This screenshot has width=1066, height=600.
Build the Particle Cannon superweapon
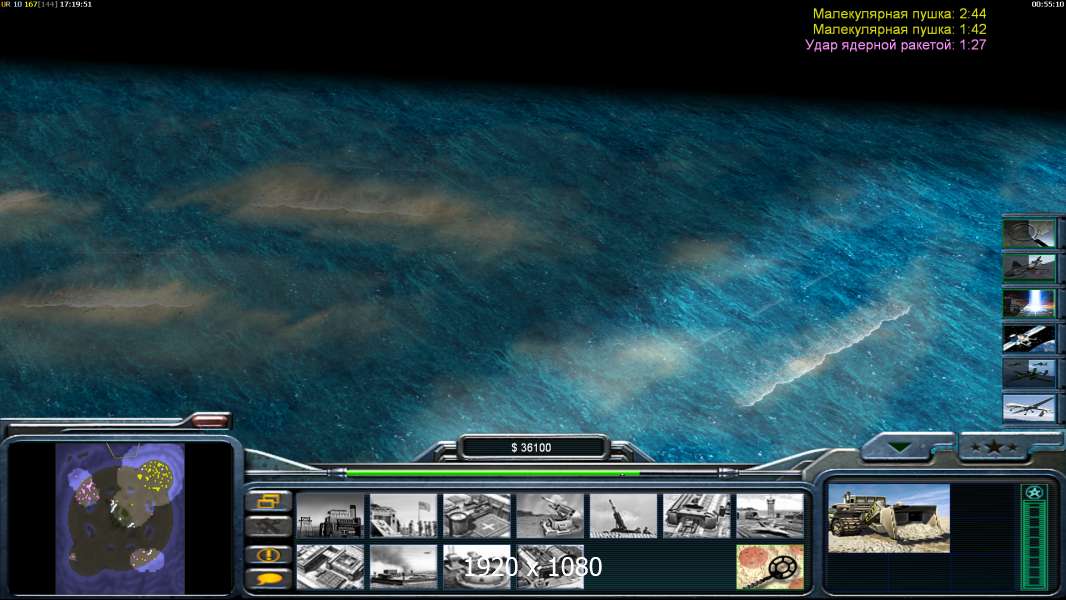pos(477,567)
